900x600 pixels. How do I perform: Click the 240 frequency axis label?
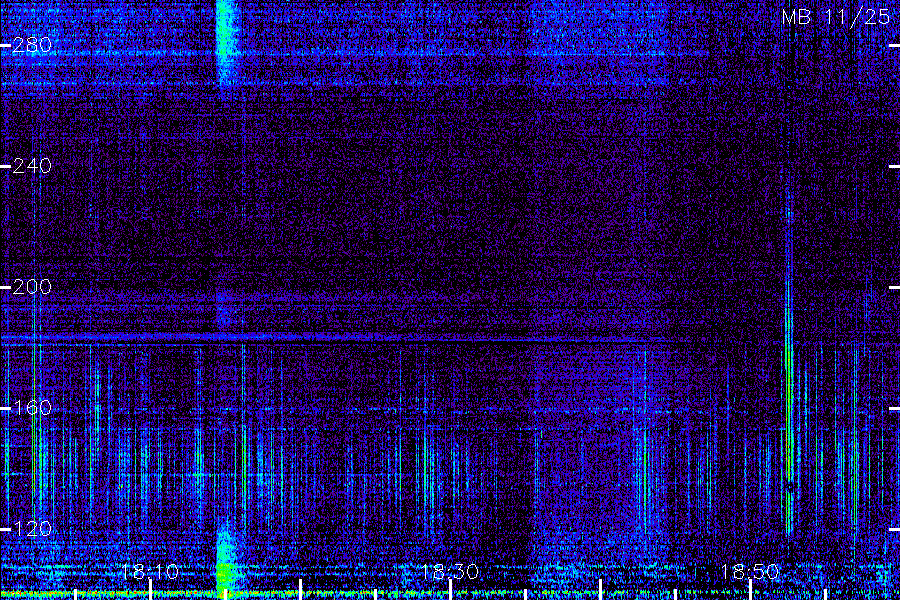pyautogui.click(x=32, y=166)
